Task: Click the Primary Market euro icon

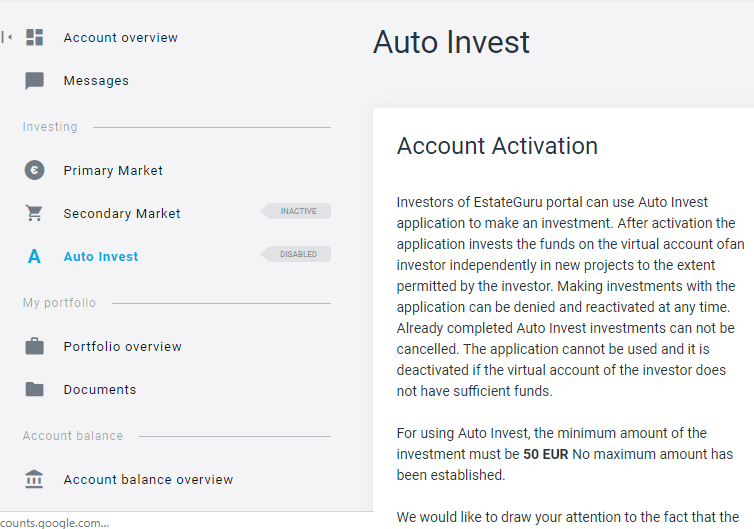Action: click(x=35, y=170)
